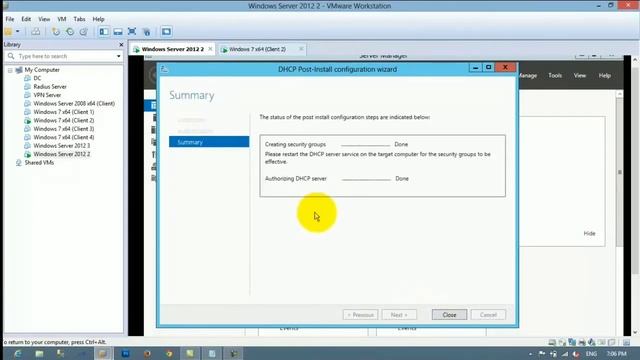Collapse the My Computer tree node
The height and width of the screenshot is (360, 640).
10,70
